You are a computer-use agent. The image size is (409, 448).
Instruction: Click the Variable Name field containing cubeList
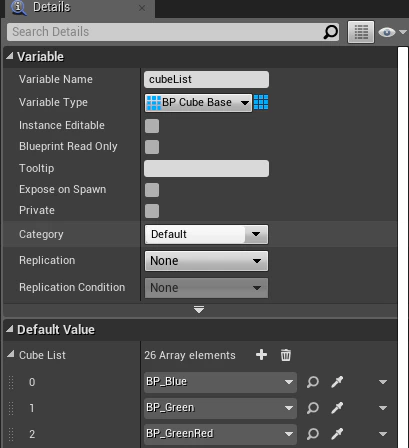pyautogui.click(x=206, y=80)
